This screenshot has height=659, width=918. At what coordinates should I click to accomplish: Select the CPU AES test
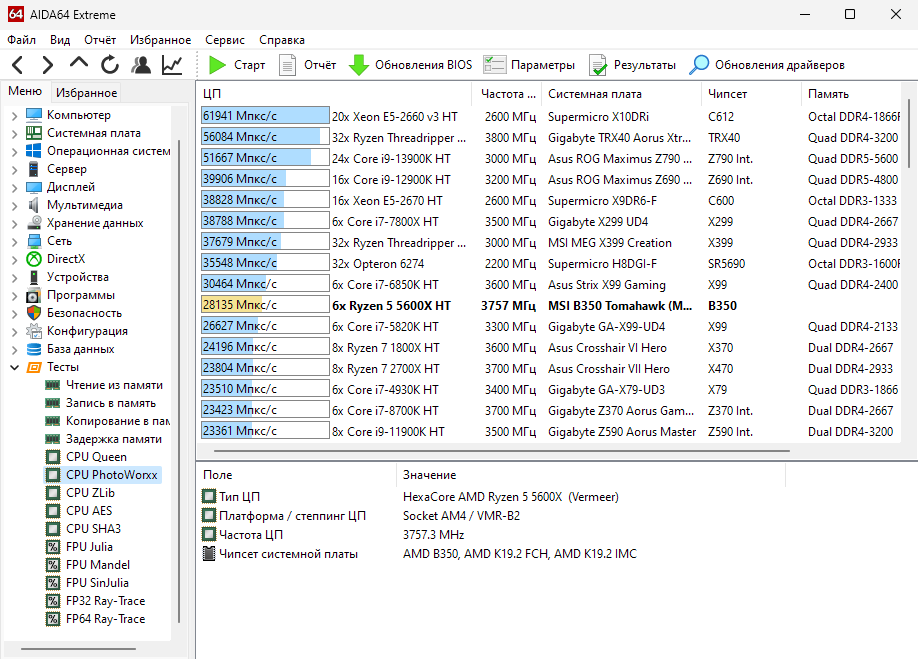point(89,511)
